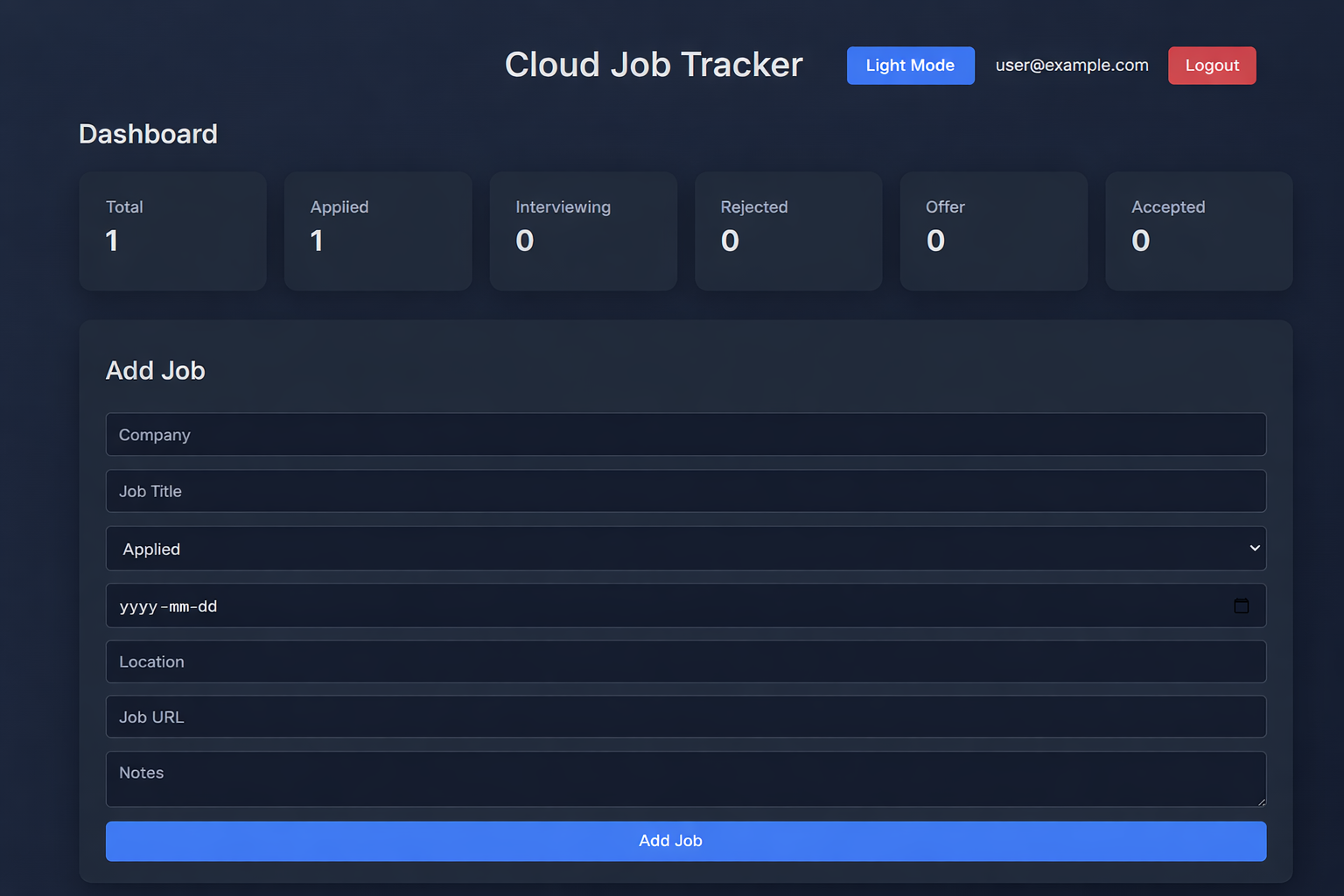Choose the Offer stat card
The height and width of the screenshot is (896, 1344).
(x=993, y=231)
